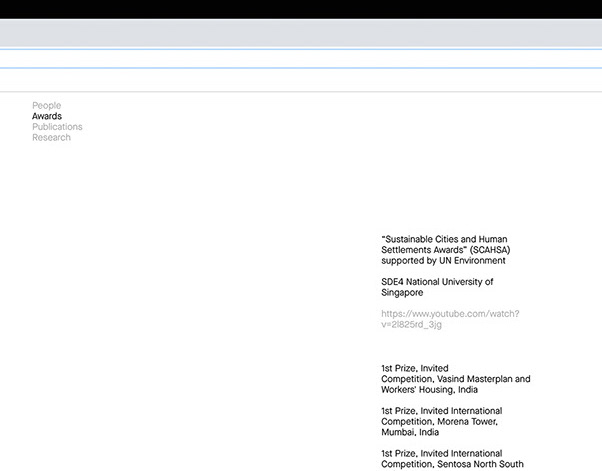The height and width of the screenshot is (471, 602).
Task: Select the Awards navigation item
Action: point(47,116)
